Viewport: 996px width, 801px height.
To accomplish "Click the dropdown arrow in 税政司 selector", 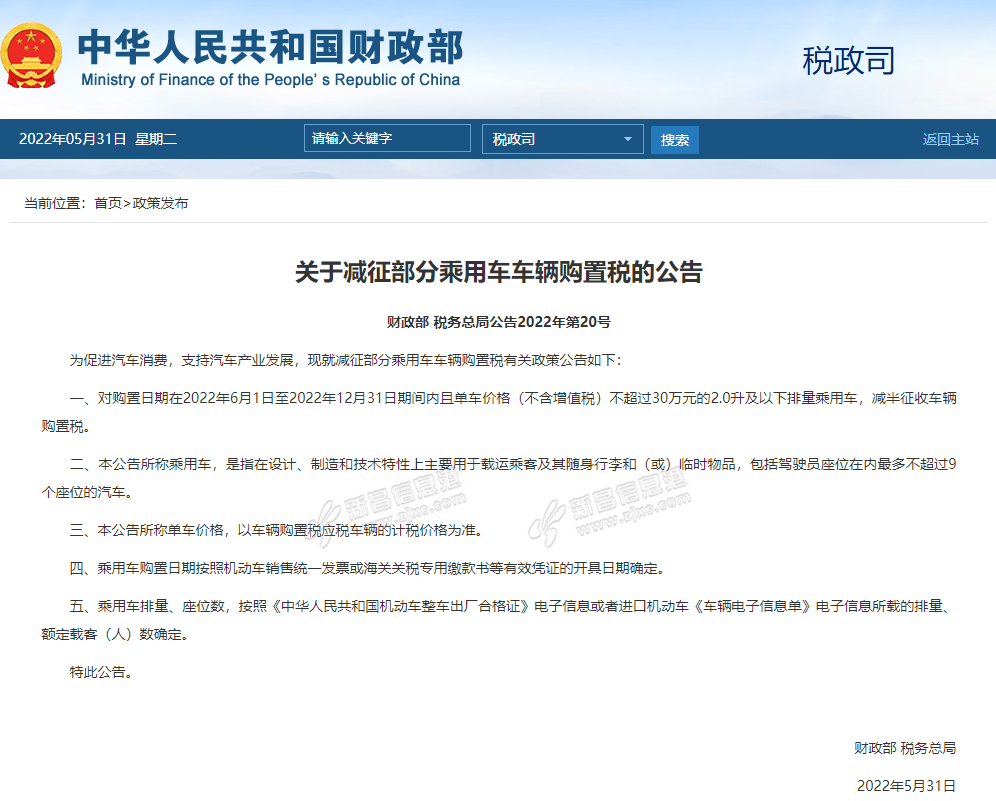I will tap(628, 139).
